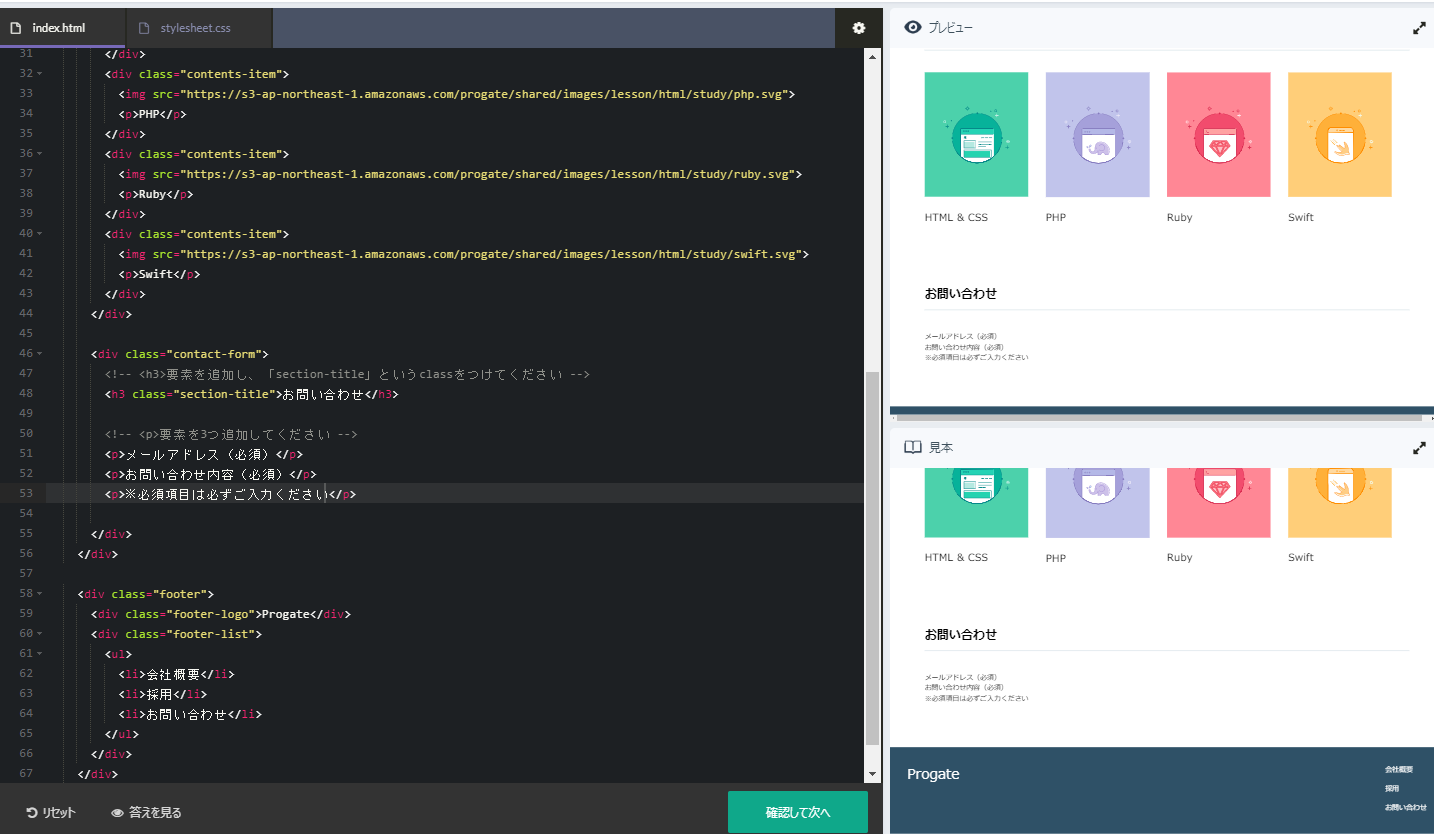Click the Ruby label in preview
This screenshot has height=834, width=1434.
(x=1179, y=217)
